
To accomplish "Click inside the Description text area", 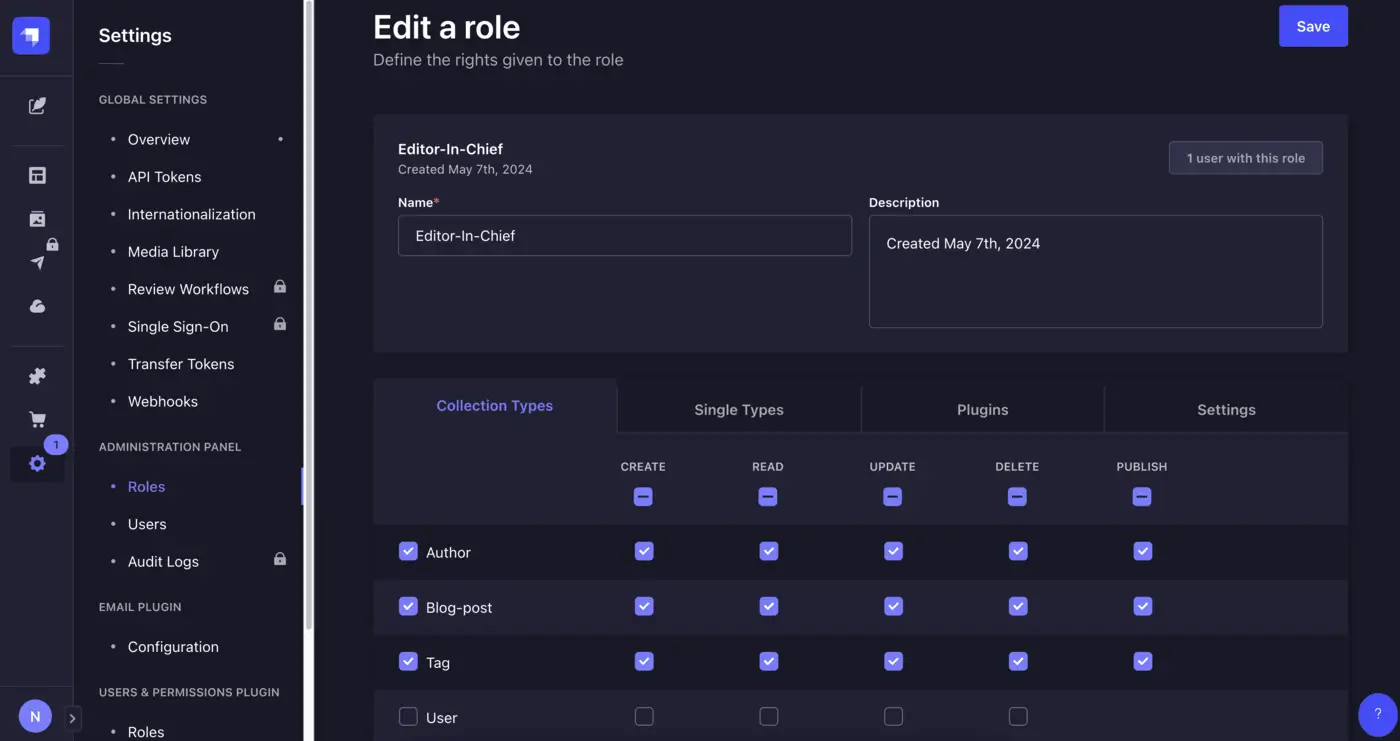I will pyautogui.click(x=1096, y=270).
